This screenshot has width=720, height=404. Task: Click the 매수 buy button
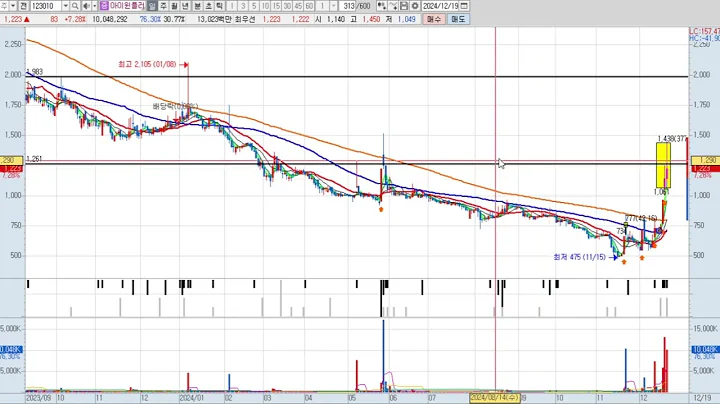click(433, 19)
